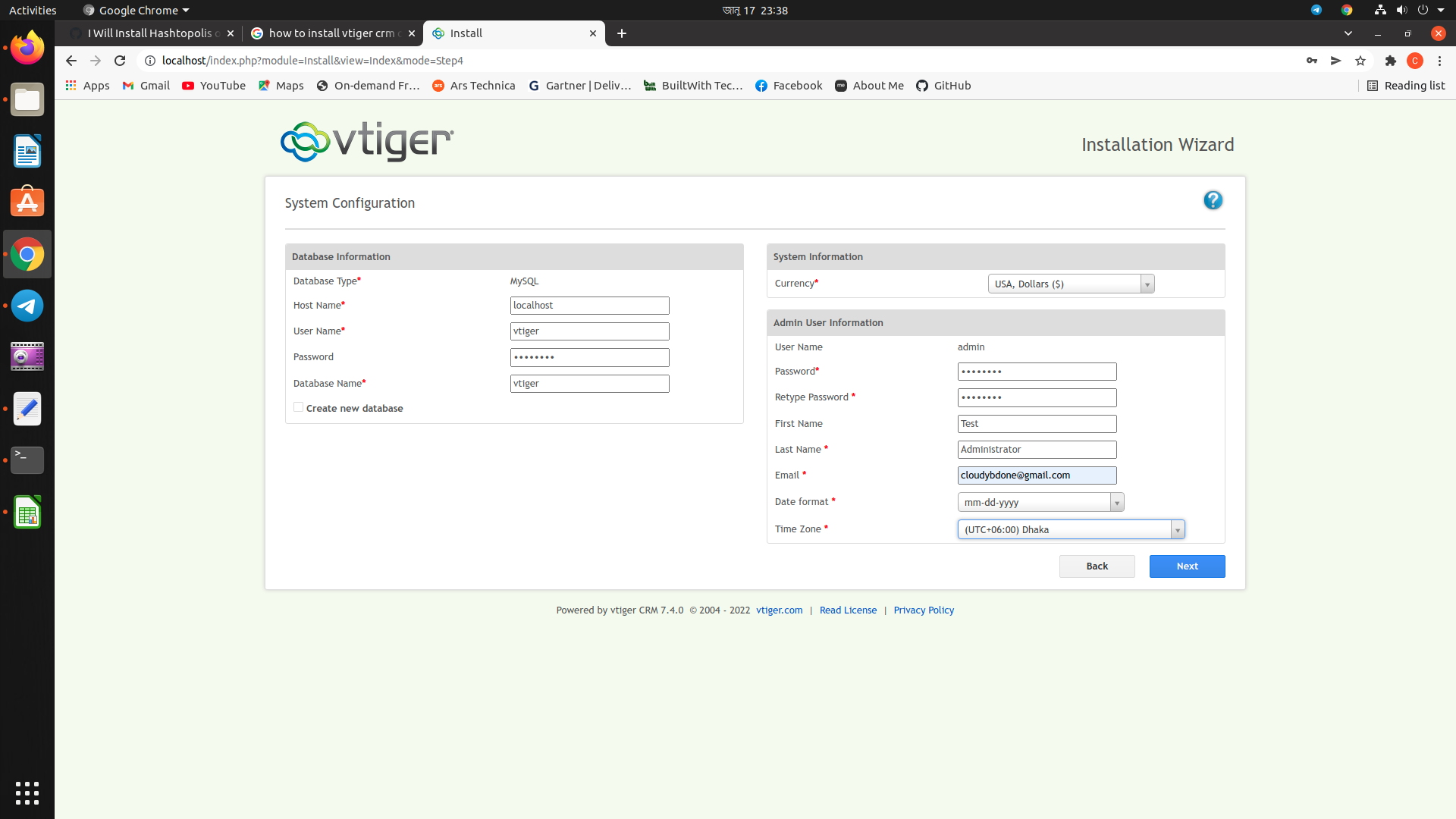This screenshot has width=1456, height=819.
Task: Open the Currency dropdown
Action: [1071, 284]
